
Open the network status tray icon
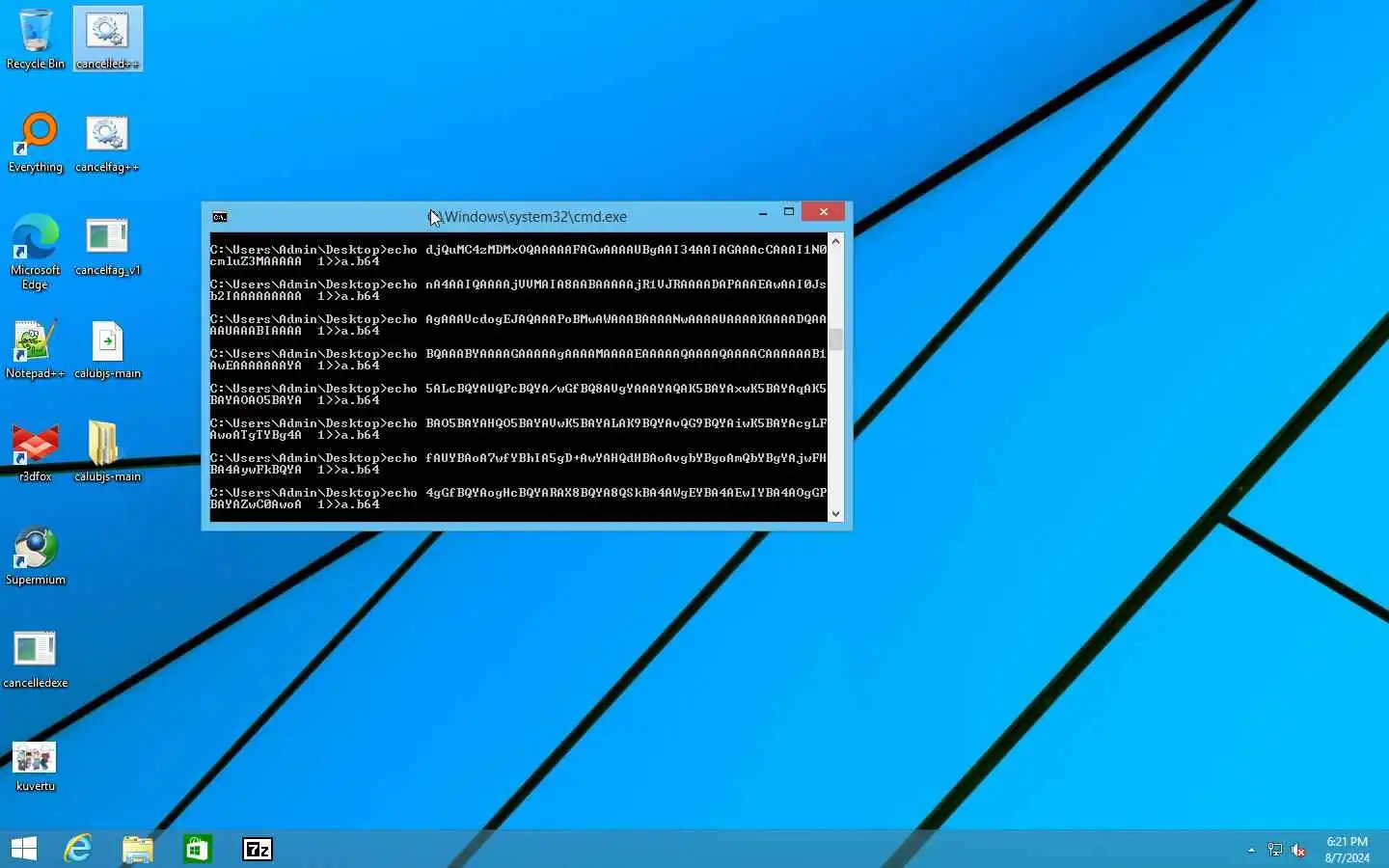click(x=1274, y=850)
